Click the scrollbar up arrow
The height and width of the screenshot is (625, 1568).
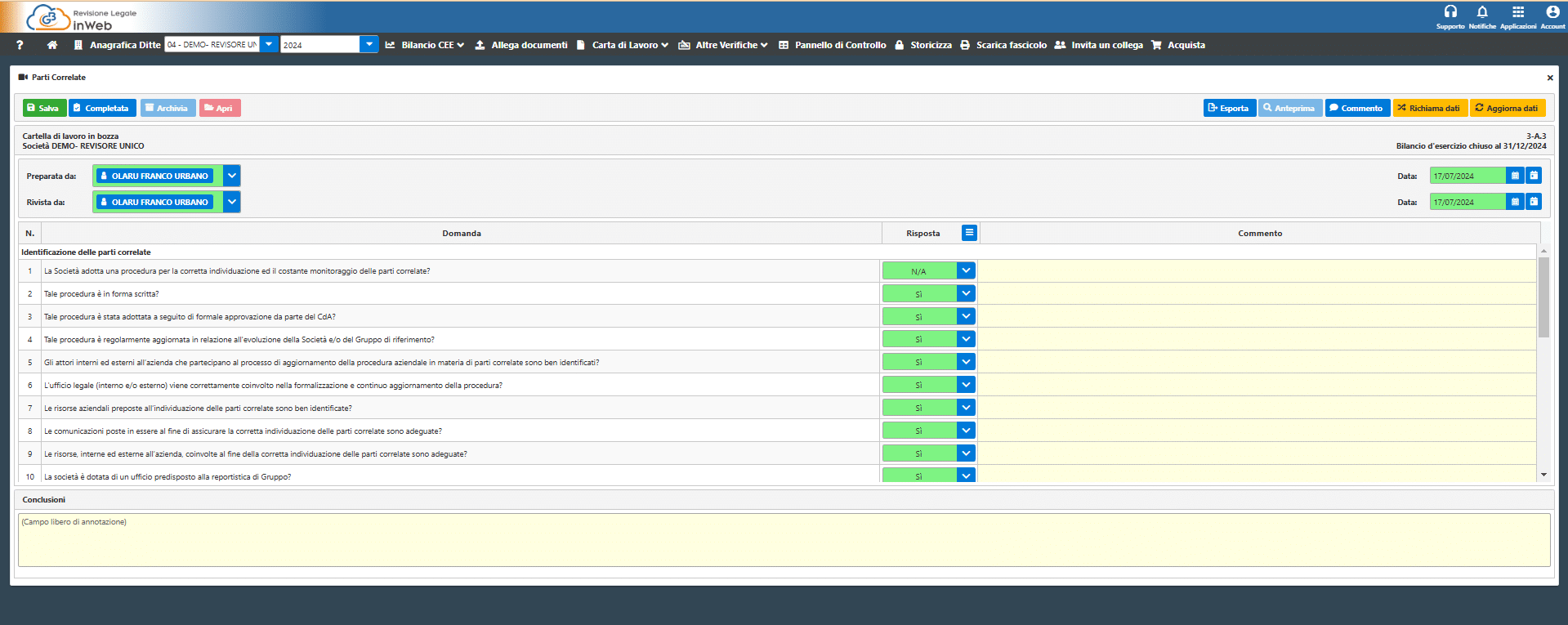[x=1543, y=250]
